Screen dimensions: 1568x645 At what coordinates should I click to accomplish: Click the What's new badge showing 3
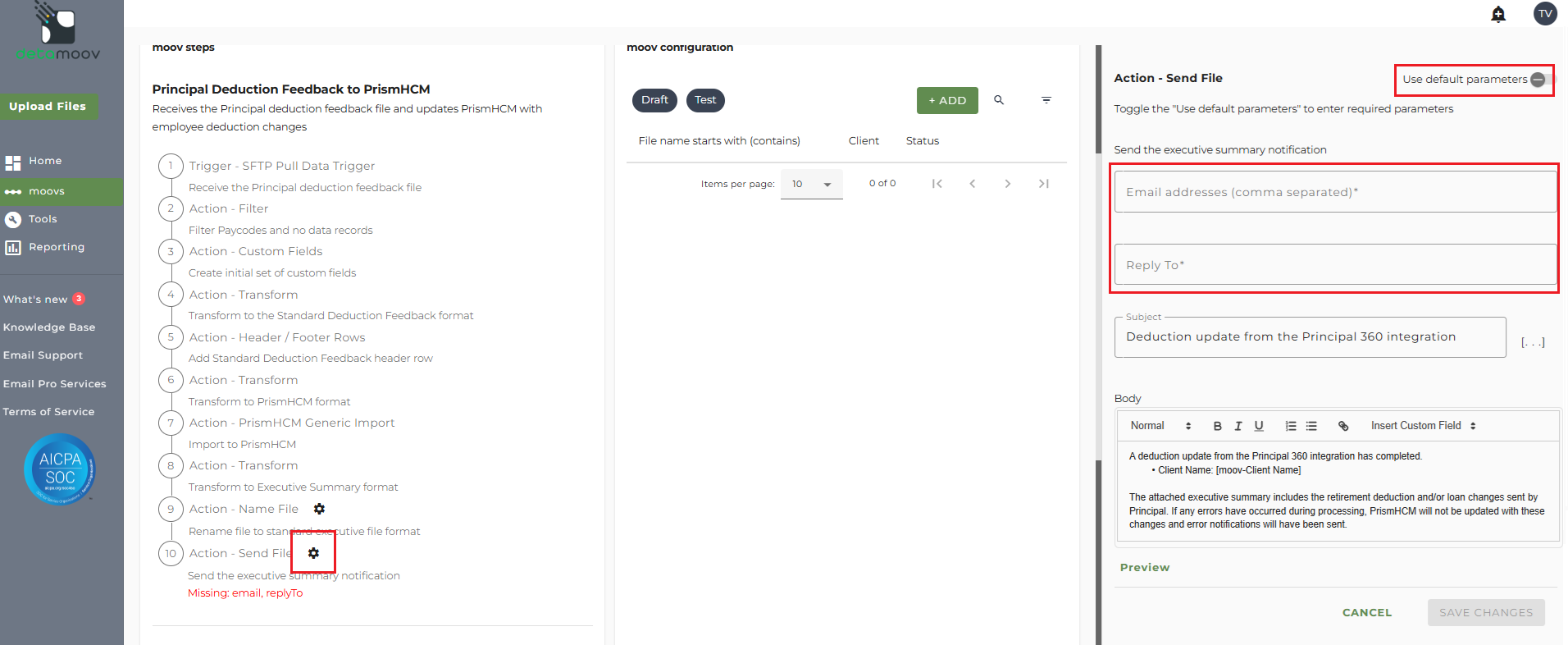point(79,299)
